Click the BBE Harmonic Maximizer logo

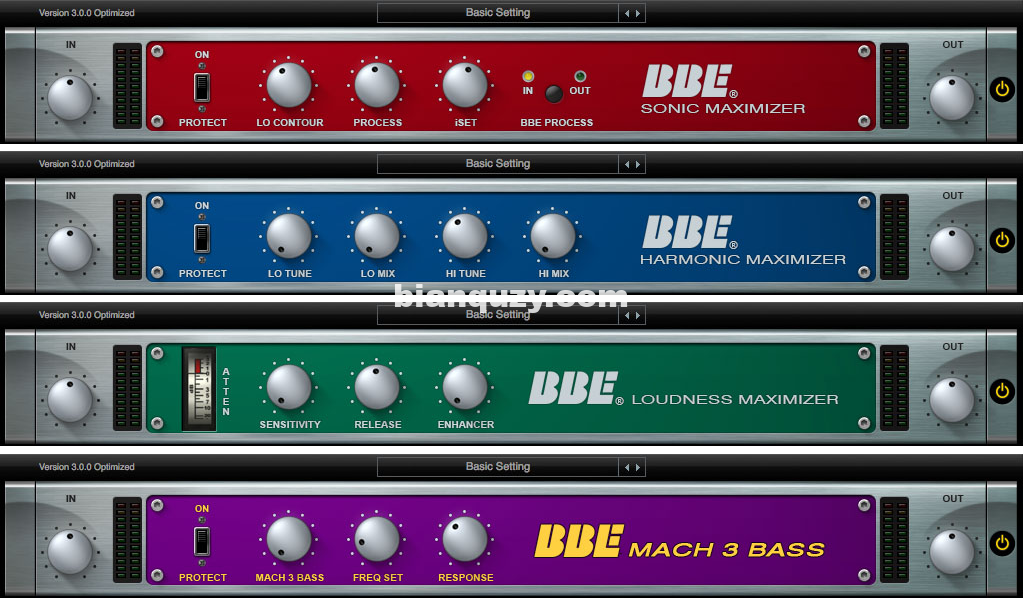[x=743, y=241]
